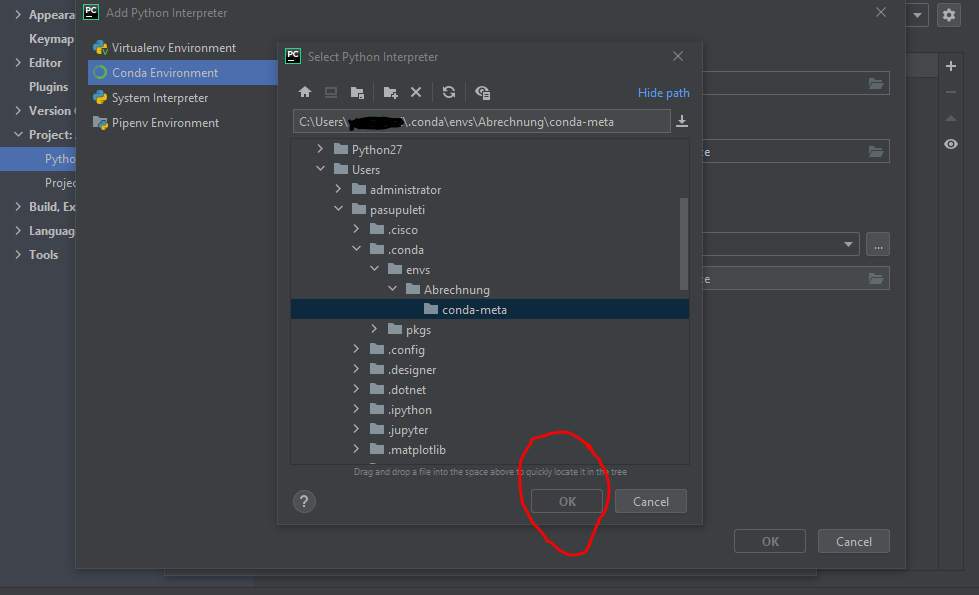Open help with question mark button

[x=304, y=501]
